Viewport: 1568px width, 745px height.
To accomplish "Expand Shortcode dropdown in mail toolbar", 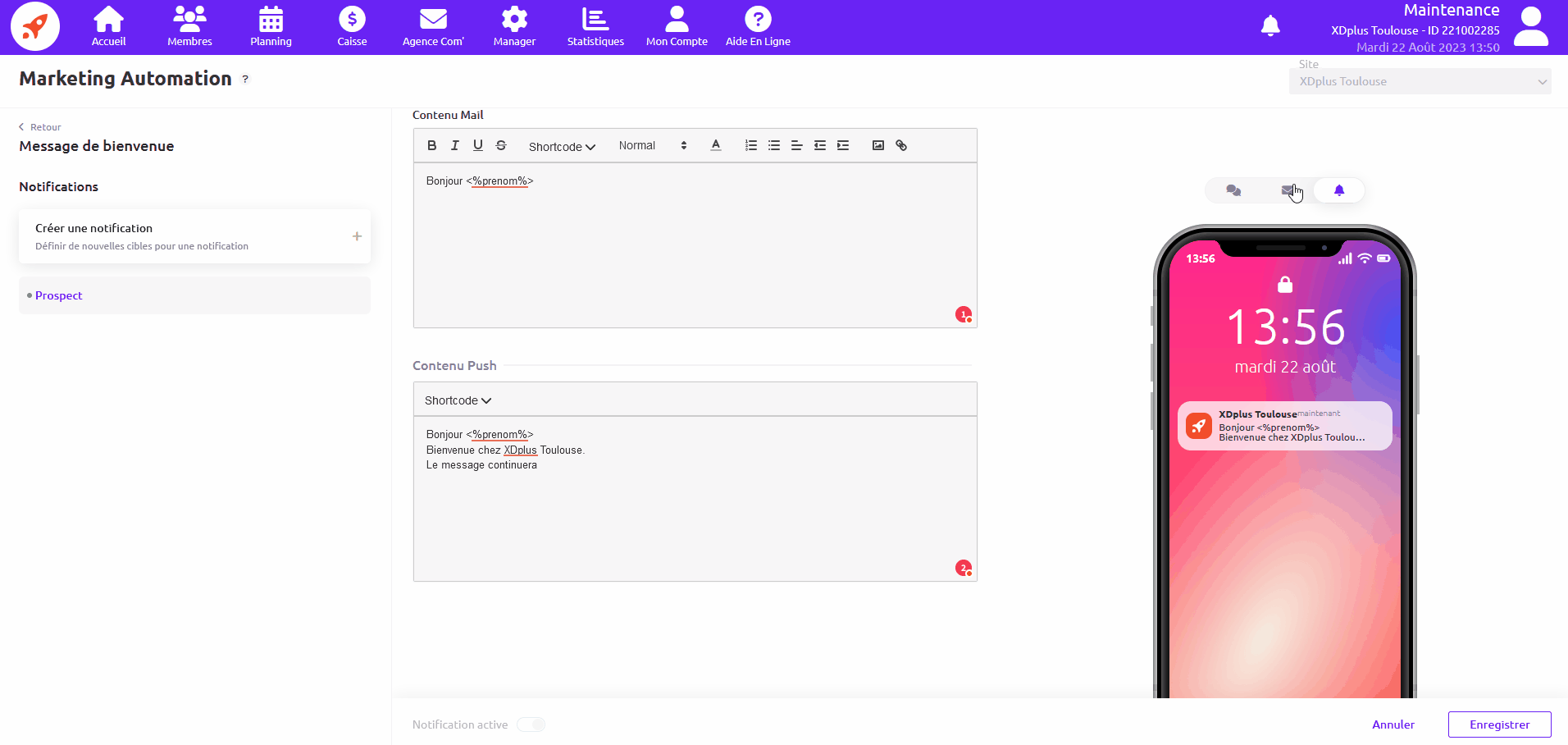I will click(x=562, y=147).
